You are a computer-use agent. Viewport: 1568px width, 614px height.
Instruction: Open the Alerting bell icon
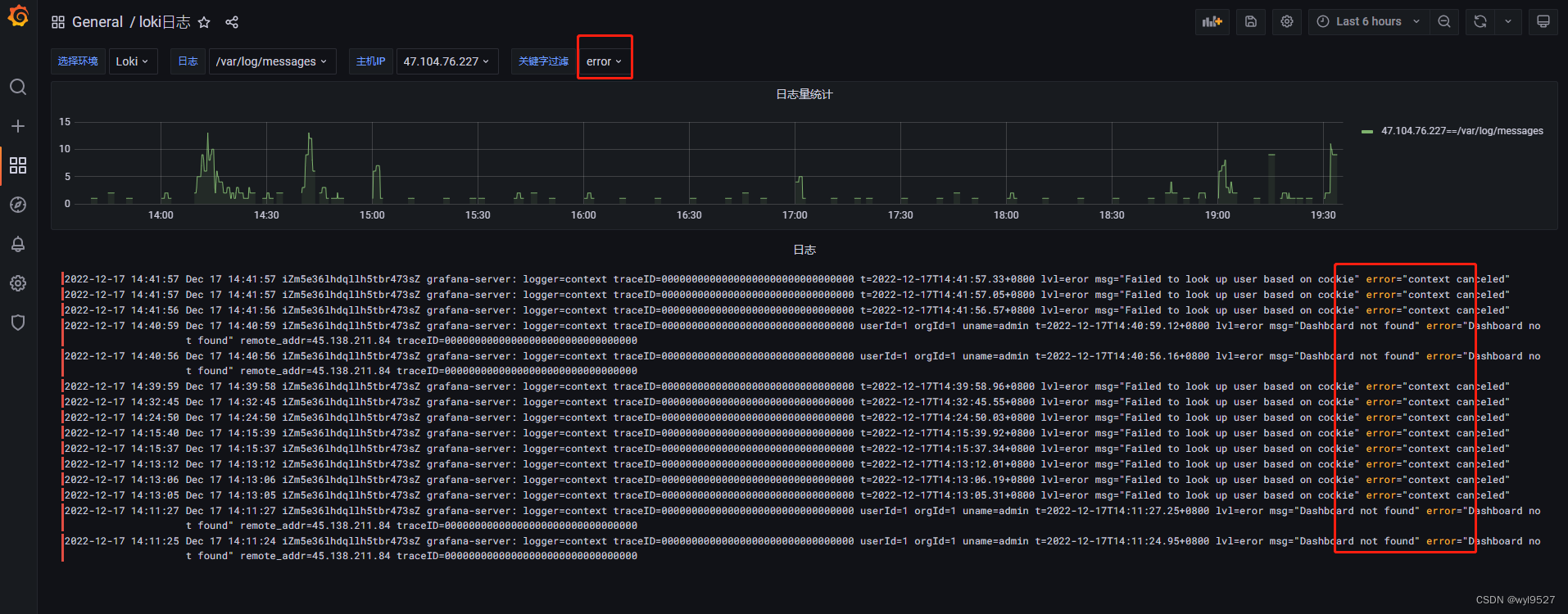pyautogui.click(x=18, y=244)
